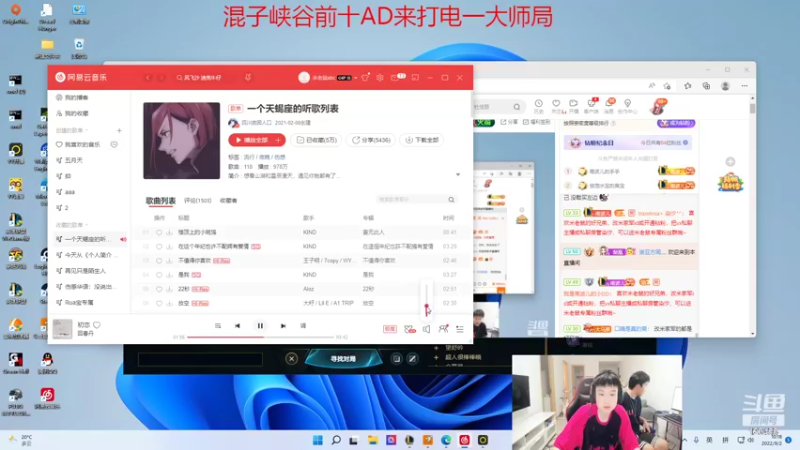Open the 再见只是陌生人 playlist
The height and width of the screenshot is (450, 800).
[x=82, y=271]
